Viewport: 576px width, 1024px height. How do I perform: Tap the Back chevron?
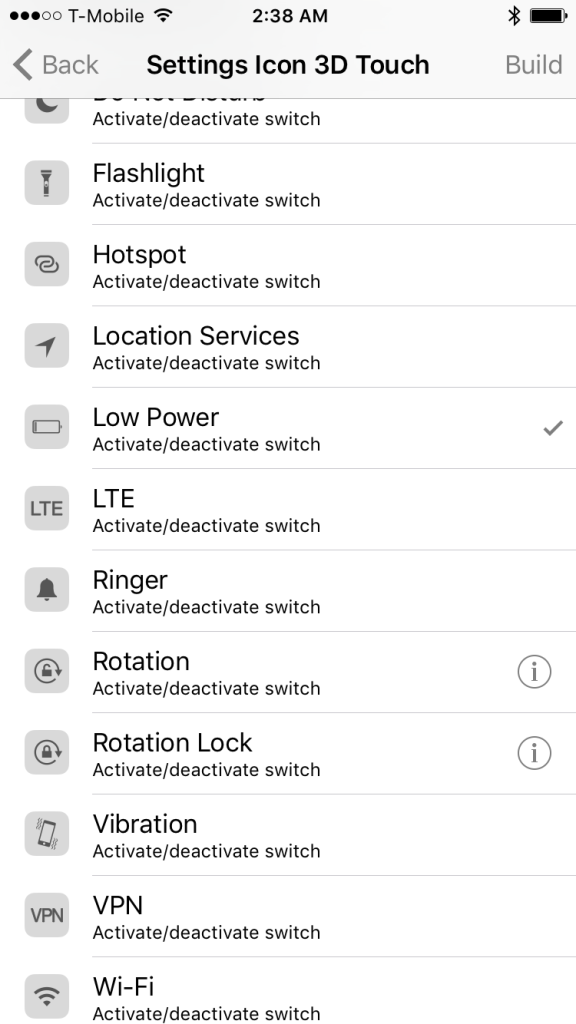coord(22,64)
